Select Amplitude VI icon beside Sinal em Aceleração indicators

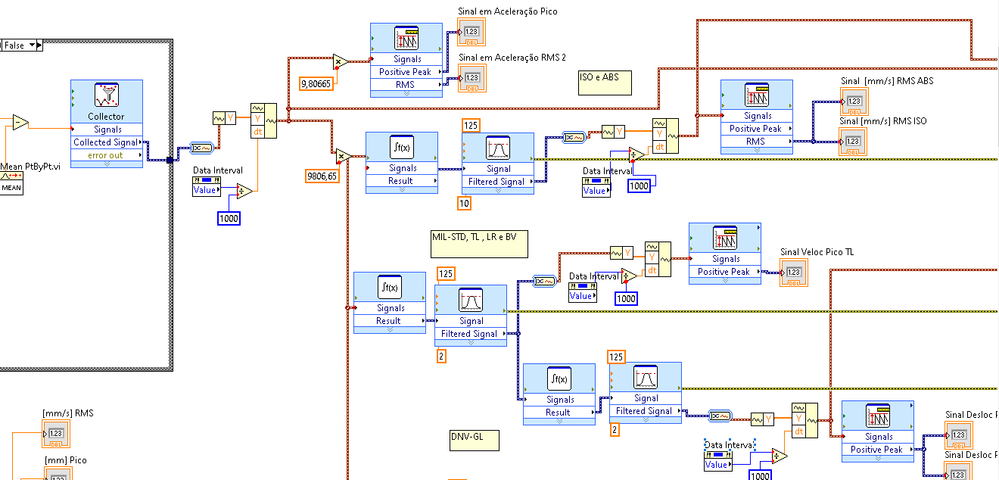click(406, 38)
